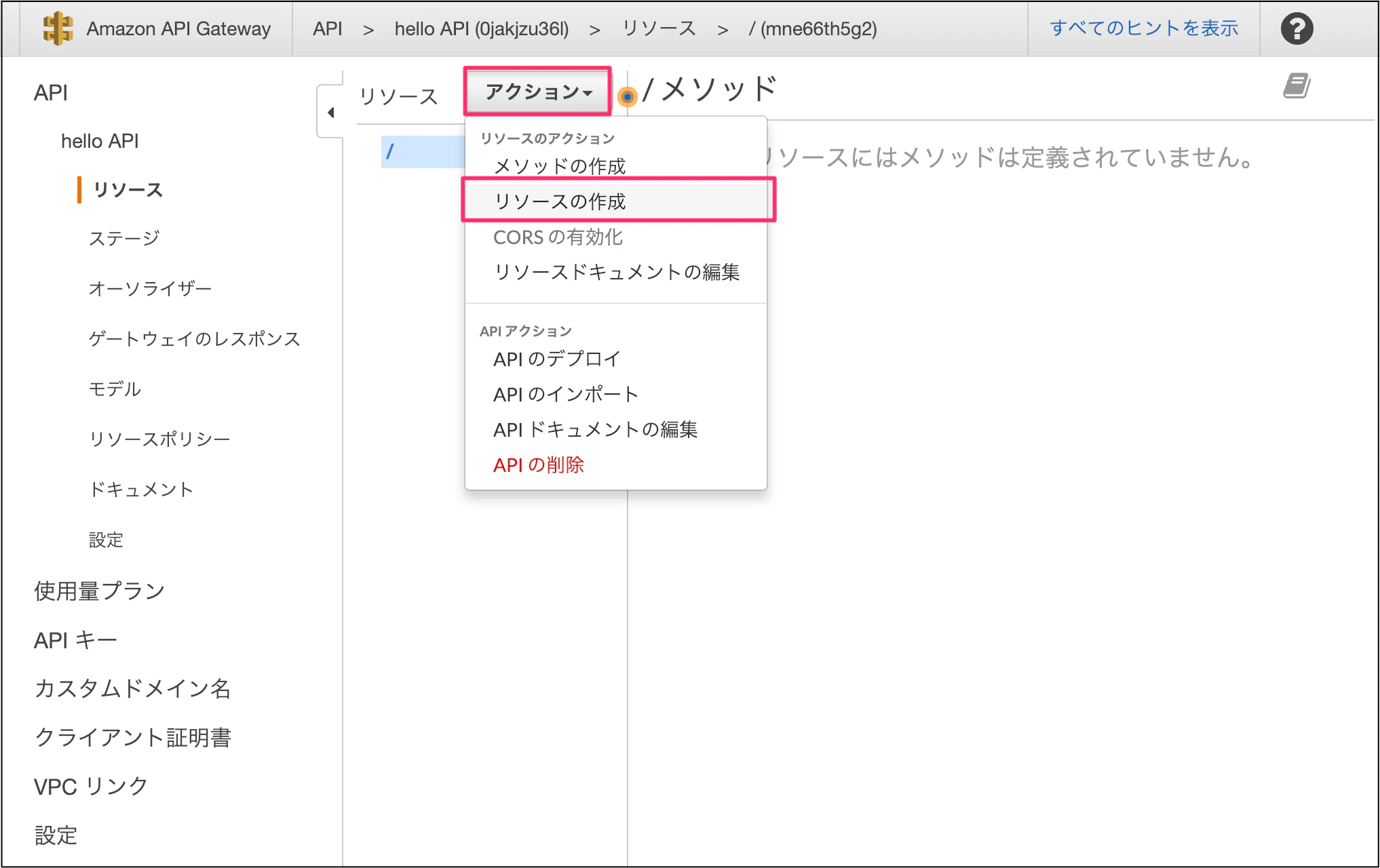
Task: Select API ドキュメントの編集 menu entry
Action: (595, 429)
